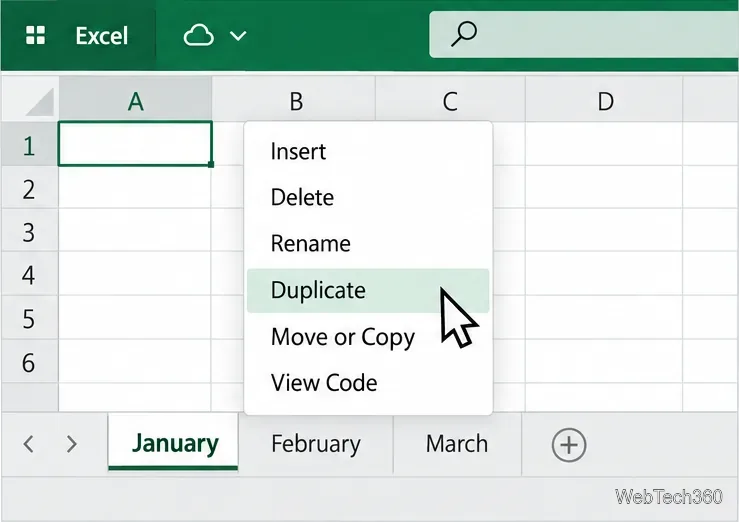Click the magnifier search icon

pyautogui.click(x=464, y=34)
